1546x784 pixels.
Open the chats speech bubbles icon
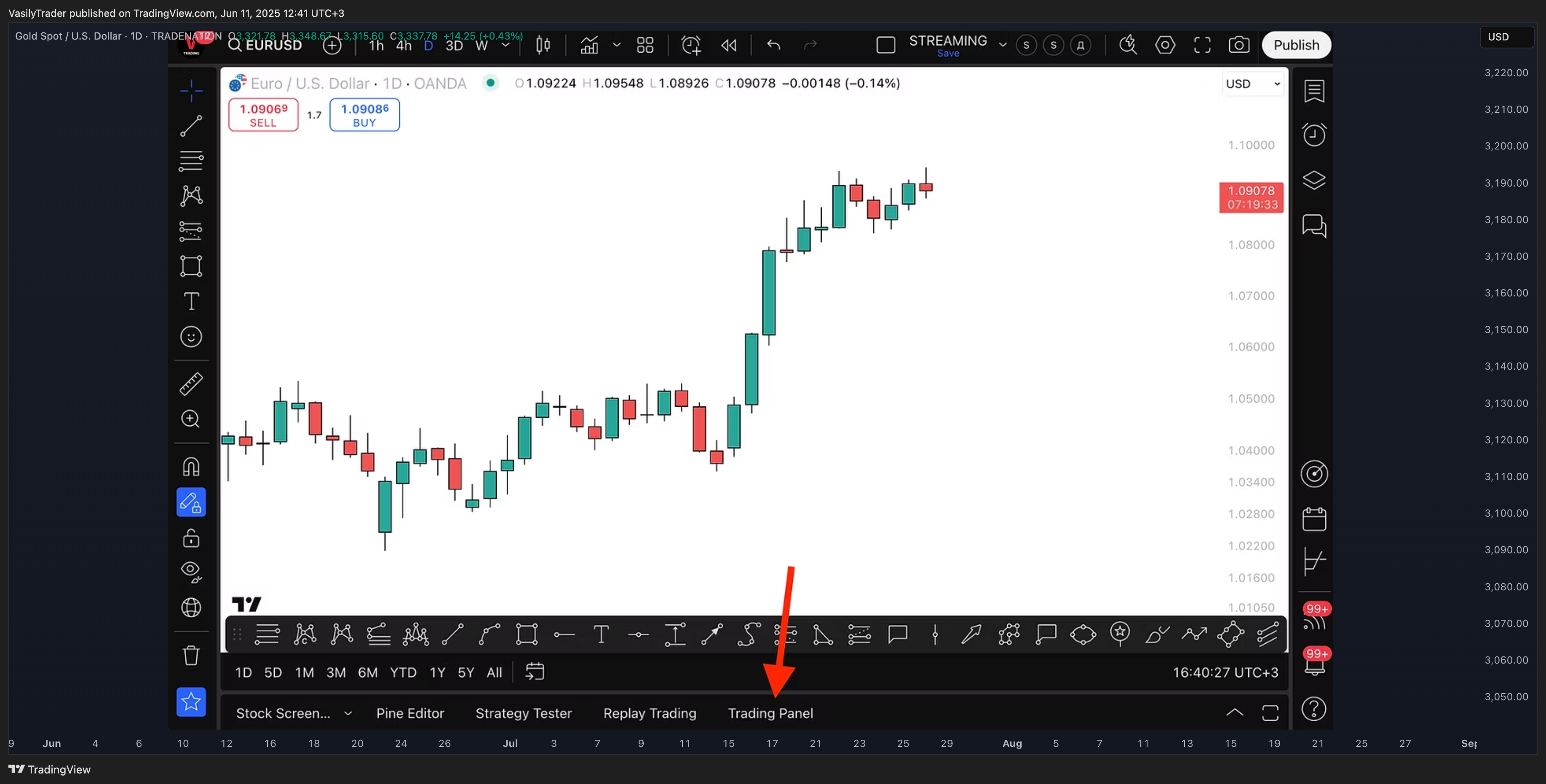[1314, 226]
